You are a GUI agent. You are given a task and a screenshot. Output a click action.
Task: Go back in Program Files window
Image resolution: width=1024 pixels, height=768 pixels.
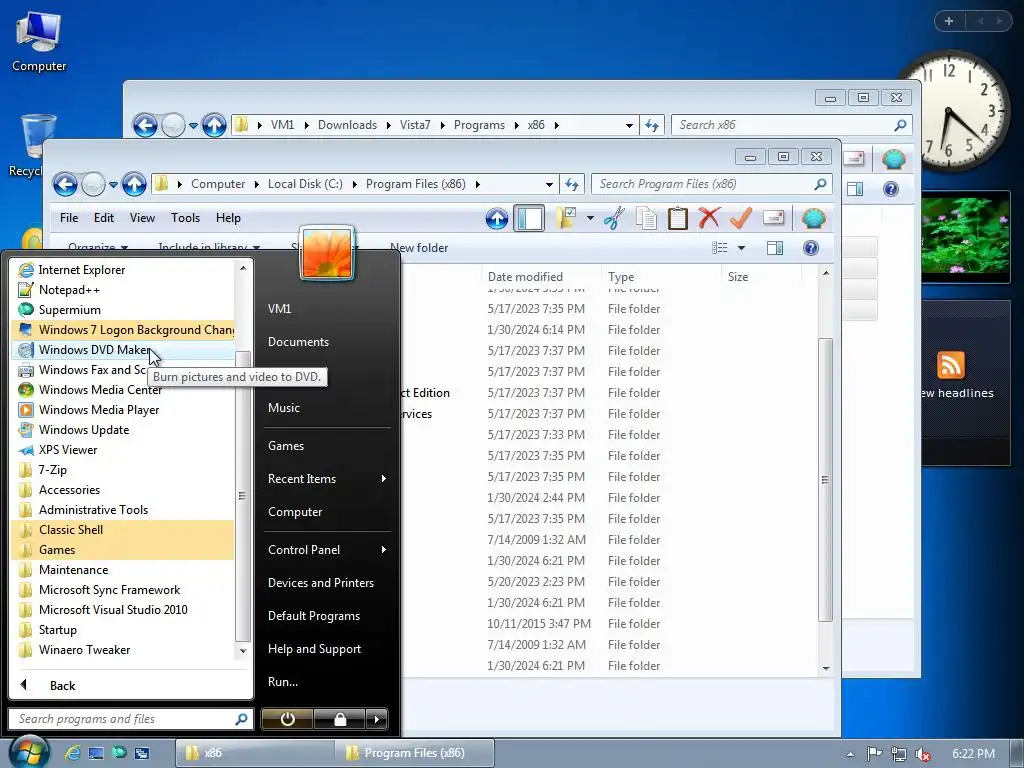65,184
